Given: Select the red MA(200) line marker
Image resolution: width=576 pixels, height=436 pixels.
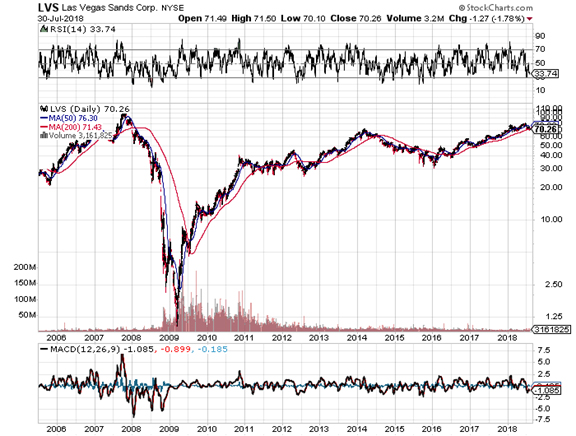Looking at the screenshot, I should pos(44,127).
